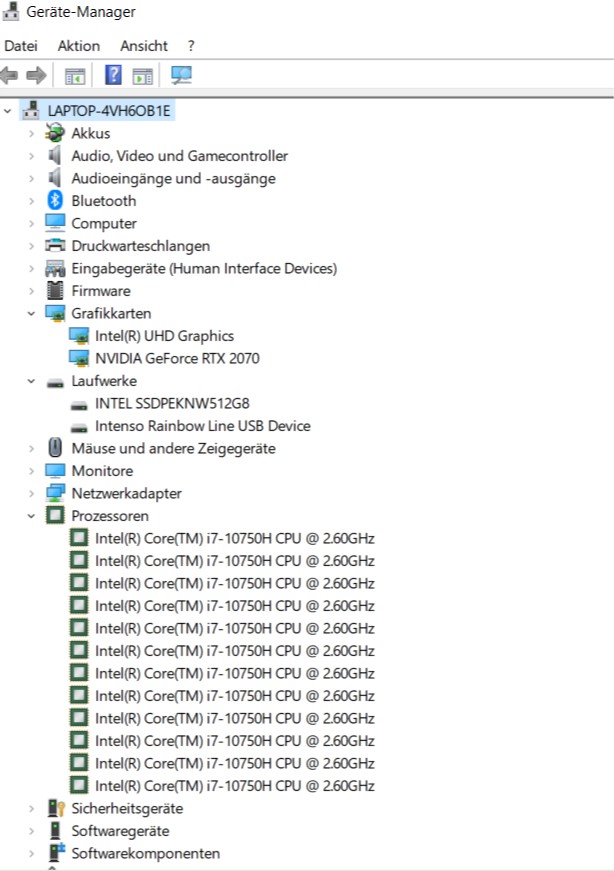Image resolution: width=614 pixels, height=871 pixels.
Task: Open the Aktion menu
Action: (79, 46)
